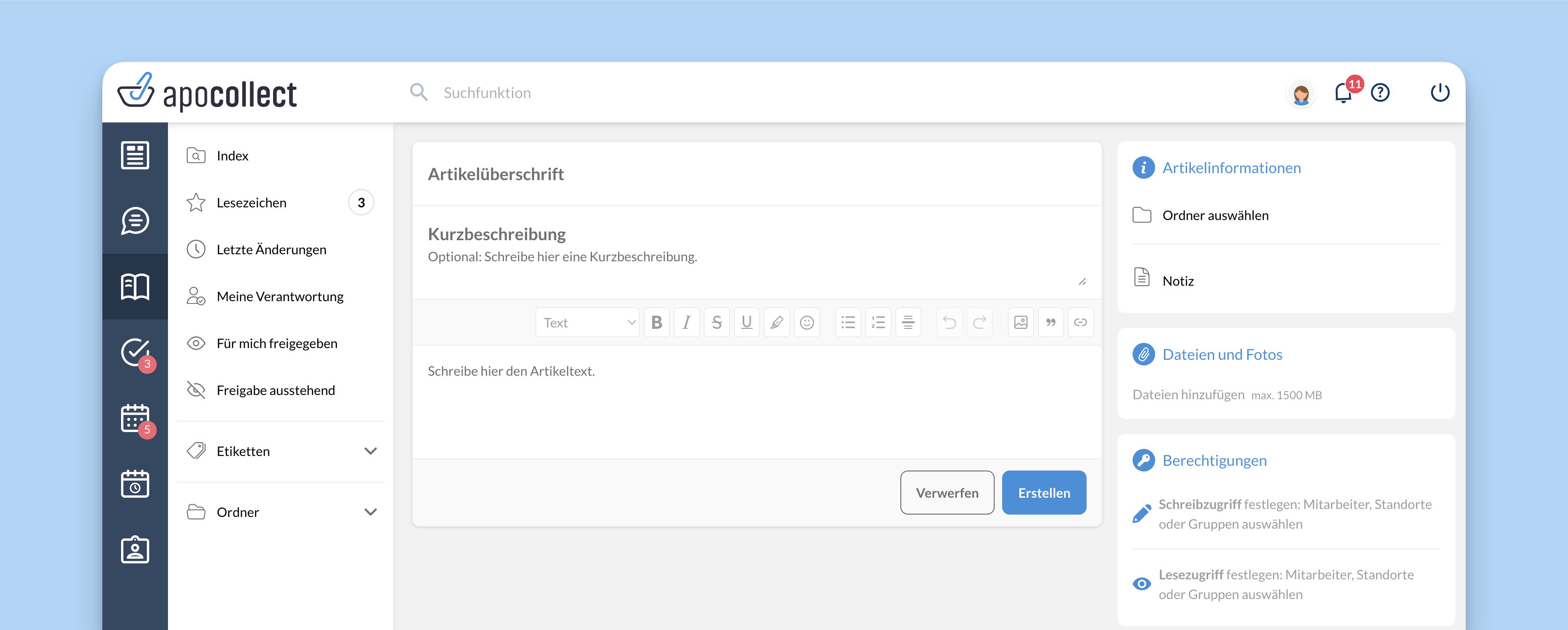Insert image using the editor toolbar
The height and width of the screenshot is (630, 1568).
coord(1020,323)
